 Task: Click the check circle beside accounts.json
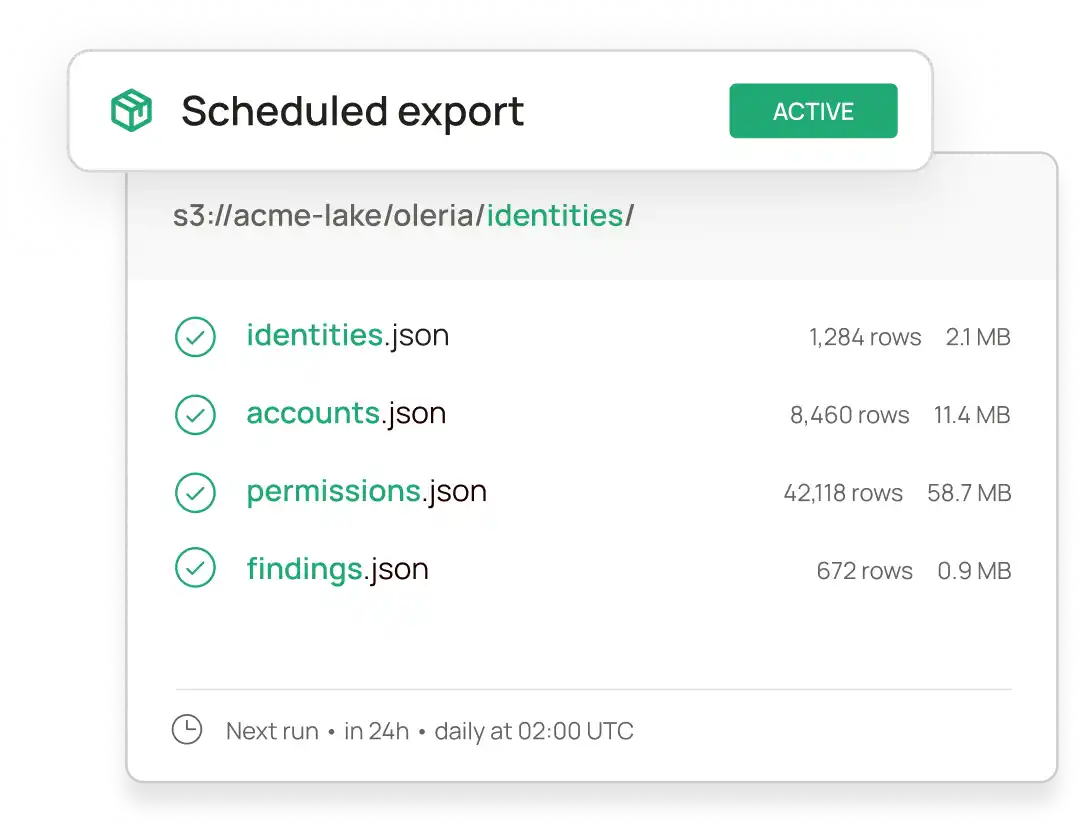(x=195, y=415)
